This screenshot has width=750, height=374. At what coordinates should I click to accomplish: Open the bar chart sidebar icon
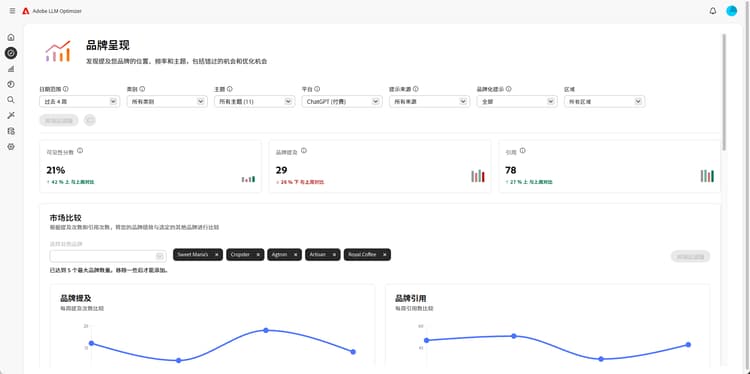tap(11, 68)
